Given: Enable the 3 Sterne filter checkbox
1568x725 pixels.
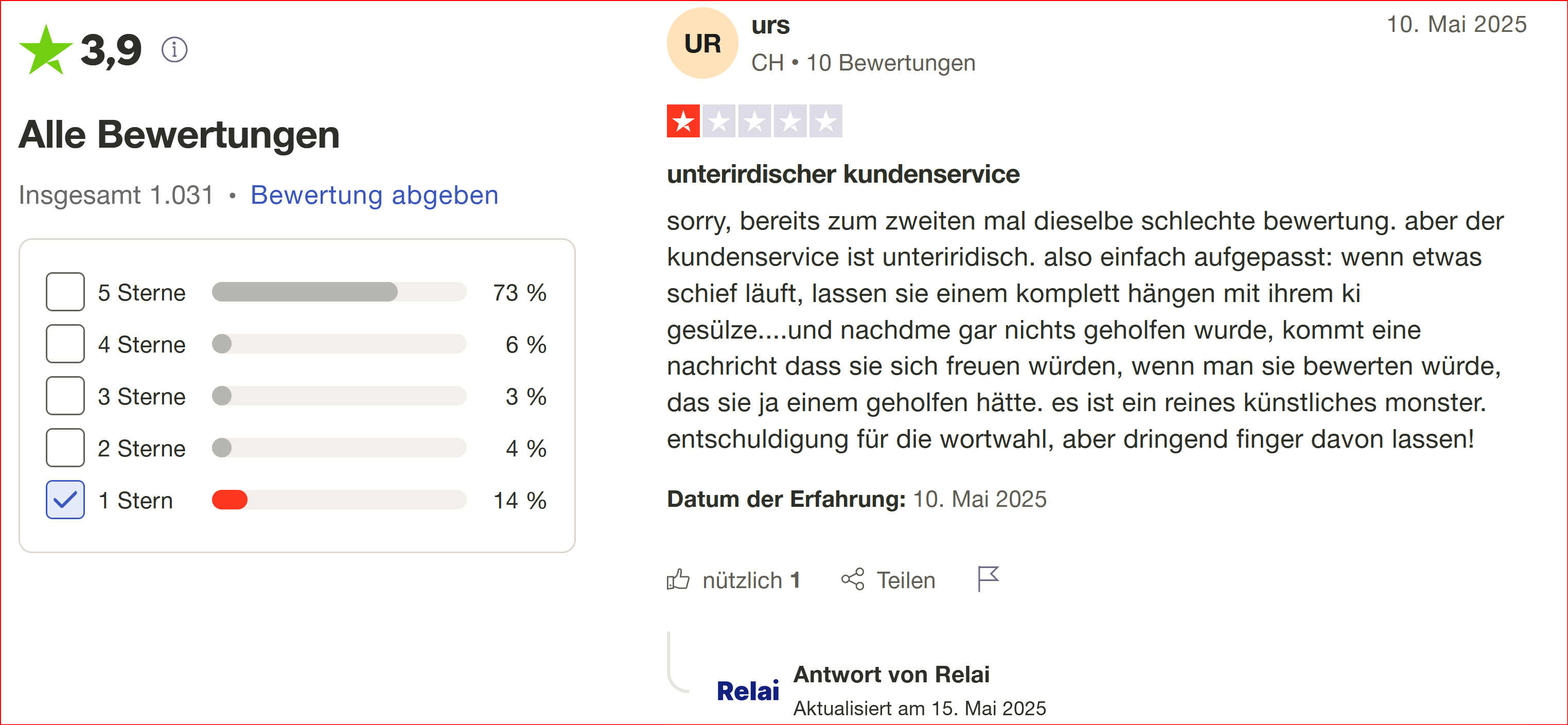Looking at the screenshot, I should tap(65, 396).
